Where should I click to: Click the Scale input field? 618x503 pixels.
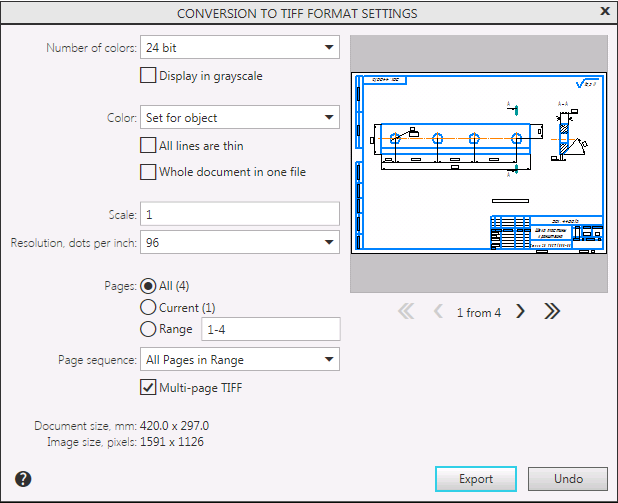[240, 214]
